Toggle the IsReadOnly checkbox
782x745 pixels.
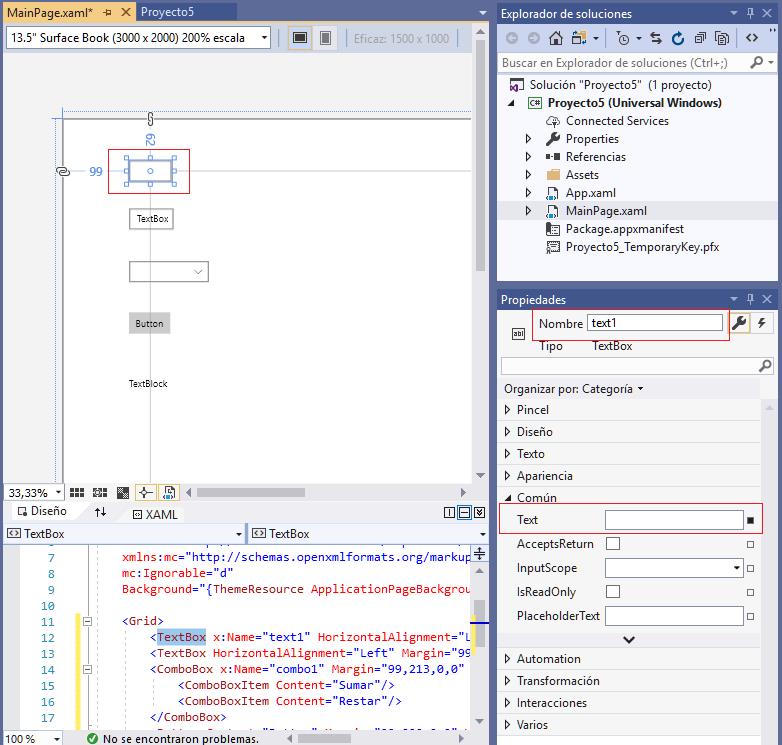(x=613, y=592)
